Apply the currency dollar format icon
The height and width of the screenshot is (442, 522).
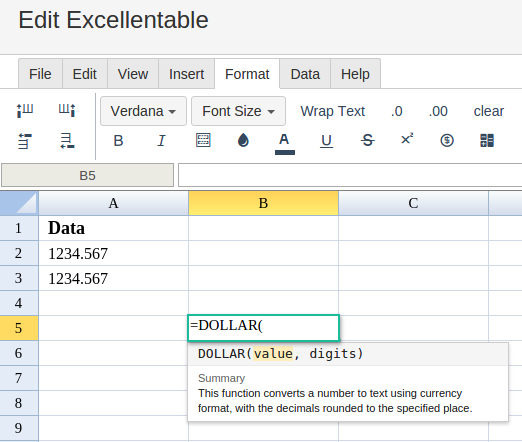[447, 140]
